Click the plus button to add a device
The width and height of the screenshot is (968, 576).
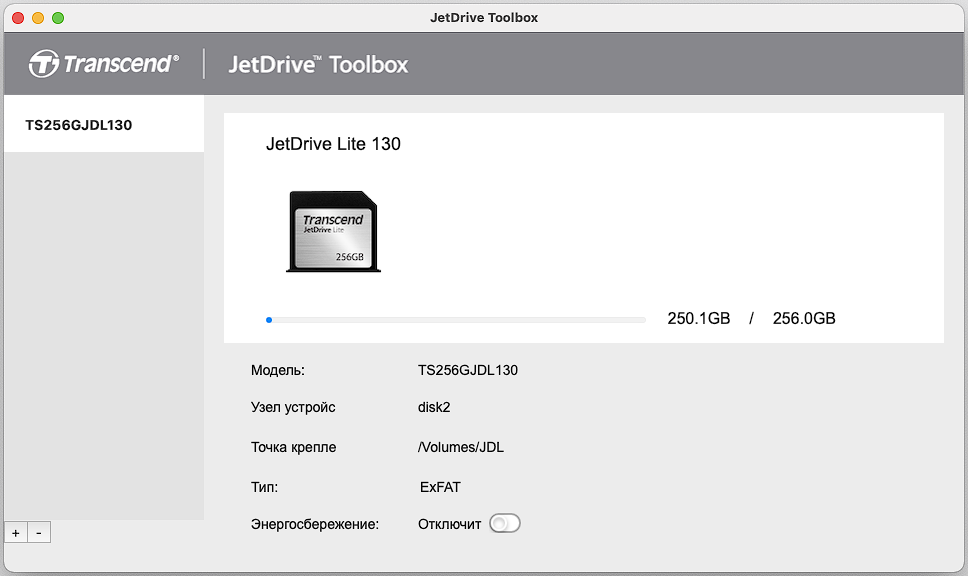[x=16, y=533]
